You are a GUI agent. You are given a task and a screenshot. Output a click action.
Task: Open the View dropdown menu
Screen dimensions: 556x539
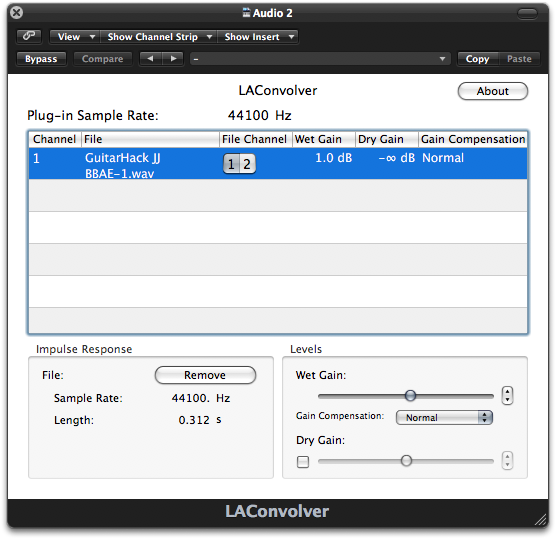(x=75, y=37)
